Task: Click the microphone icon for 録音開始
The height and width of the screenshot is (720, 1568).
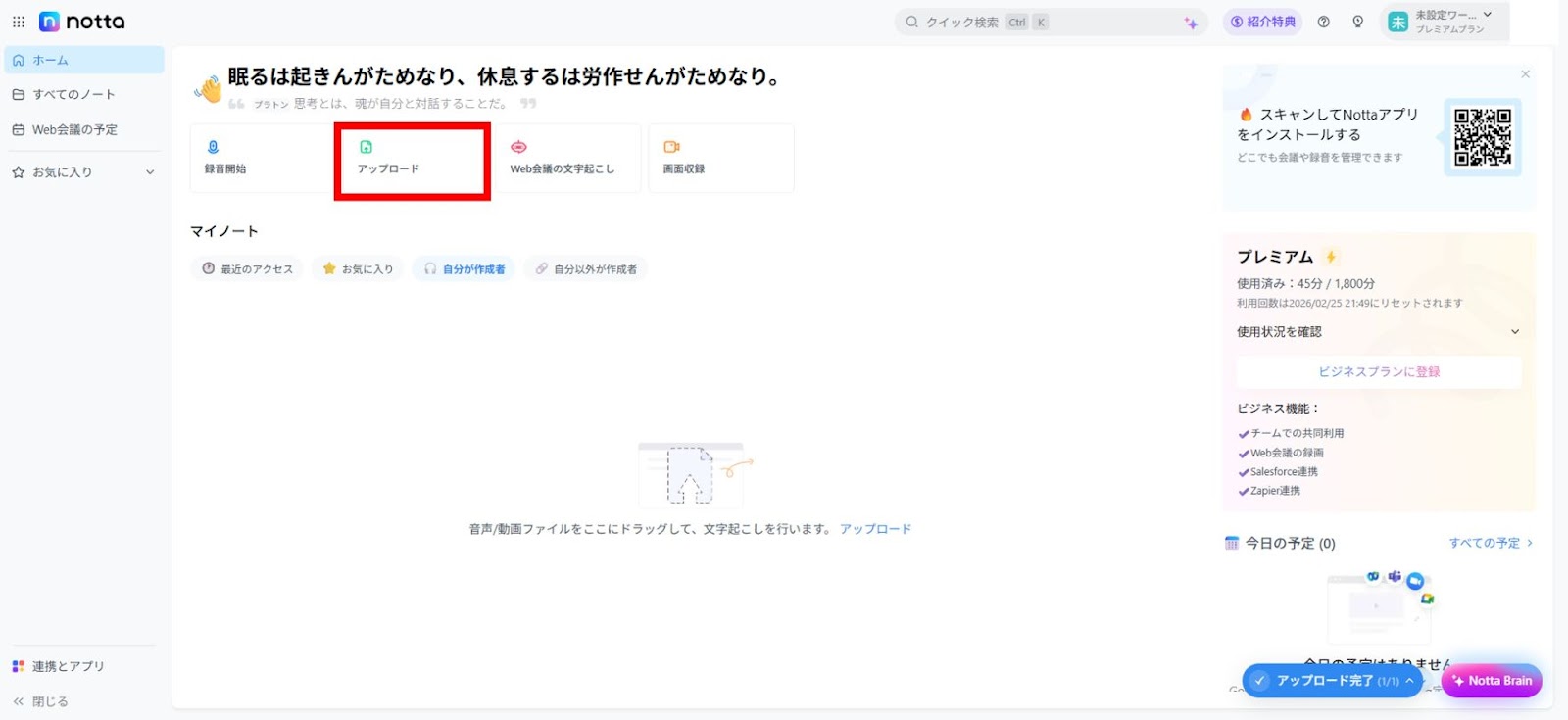Action: pos(213,147)
